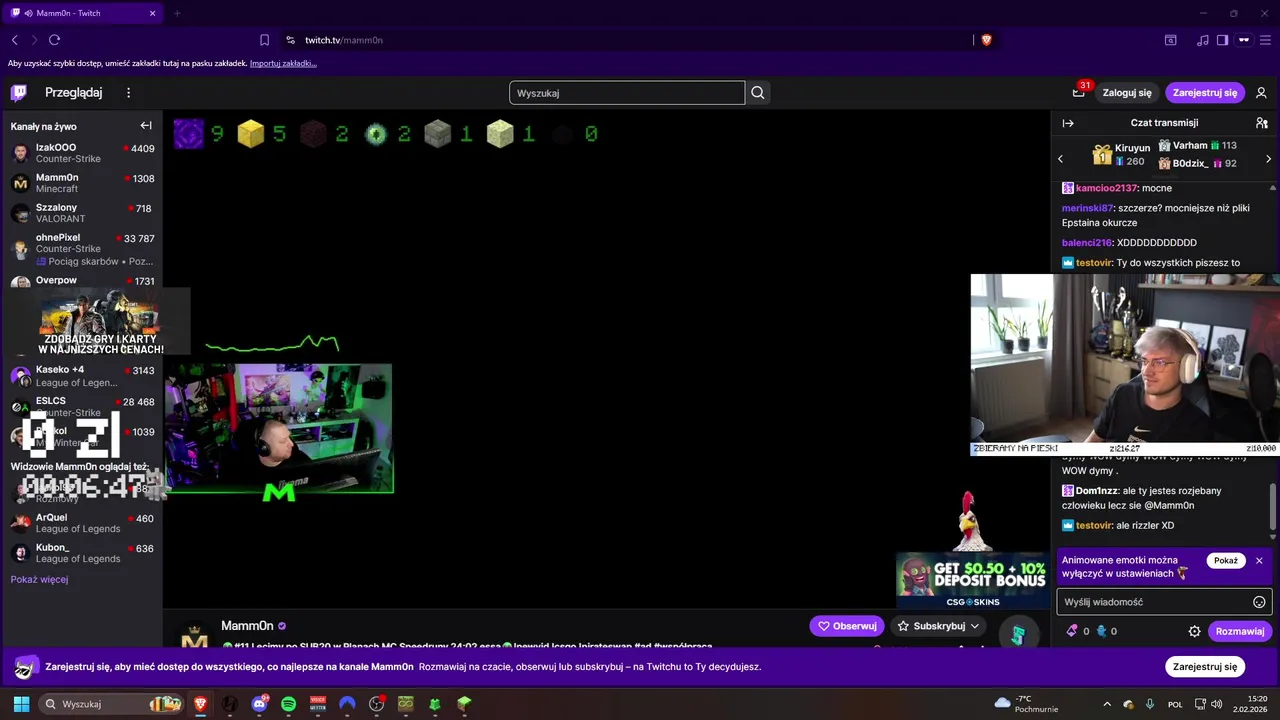The height and width of the screenshot is (720, 1280).
Task: Open chat settings gear icon
Action: pos(1194,631)
